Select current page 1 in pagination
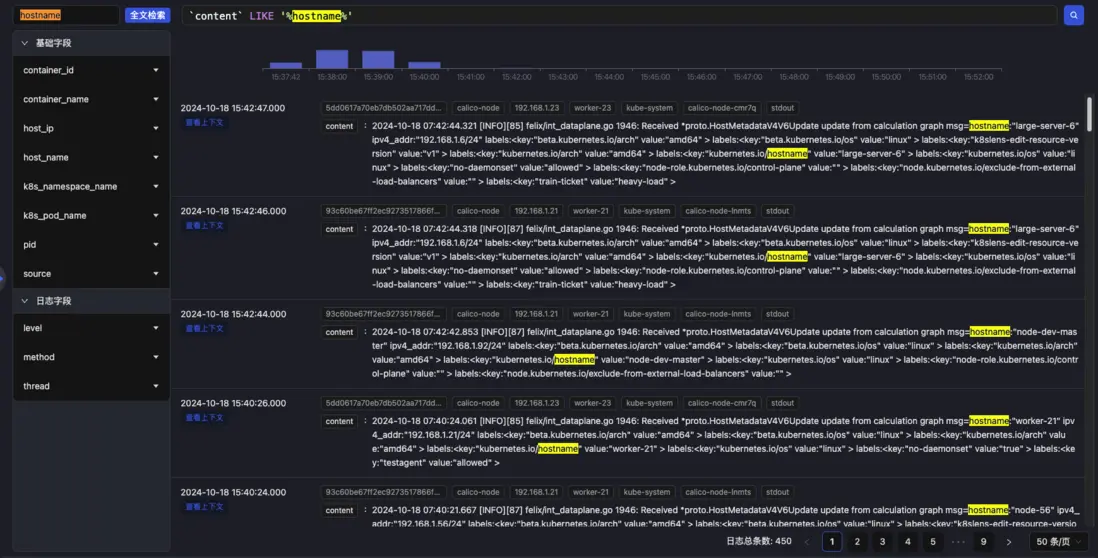1098x558 pixels. click(x=832, y=541)
